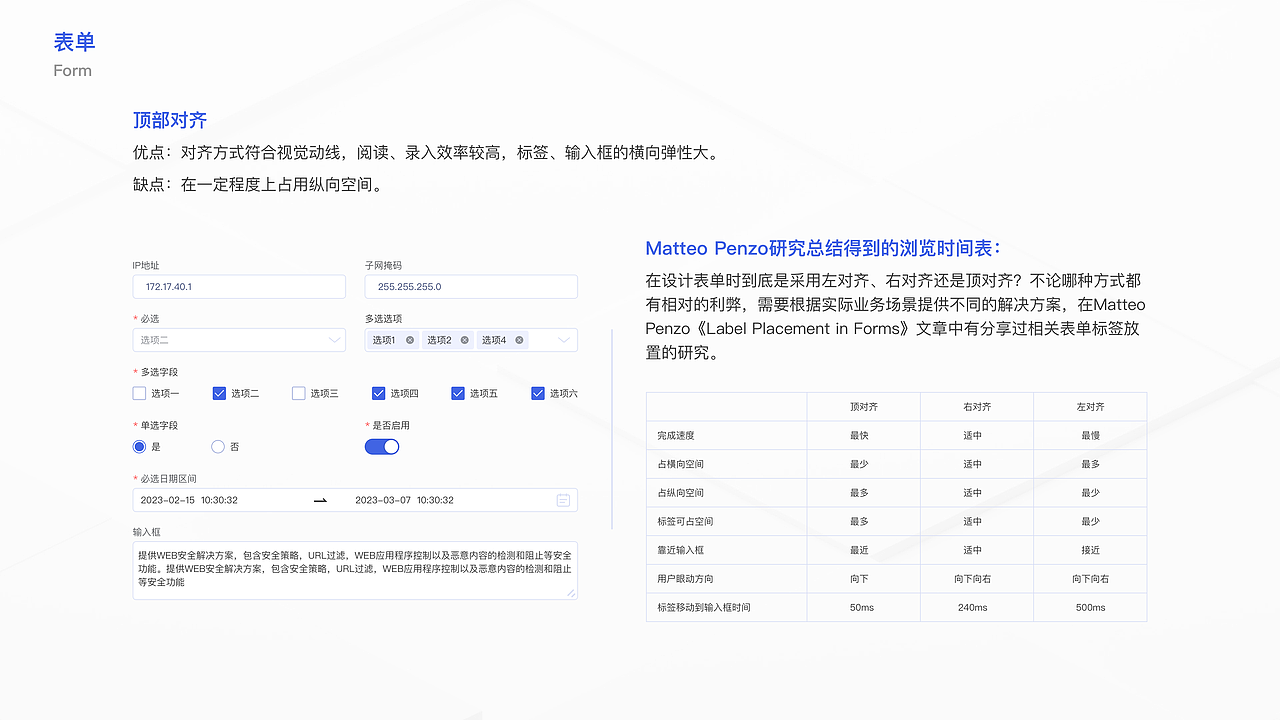Click the 单选字段 field label
The width and height of the screenshot is (1280, 720).
point(159,425)
